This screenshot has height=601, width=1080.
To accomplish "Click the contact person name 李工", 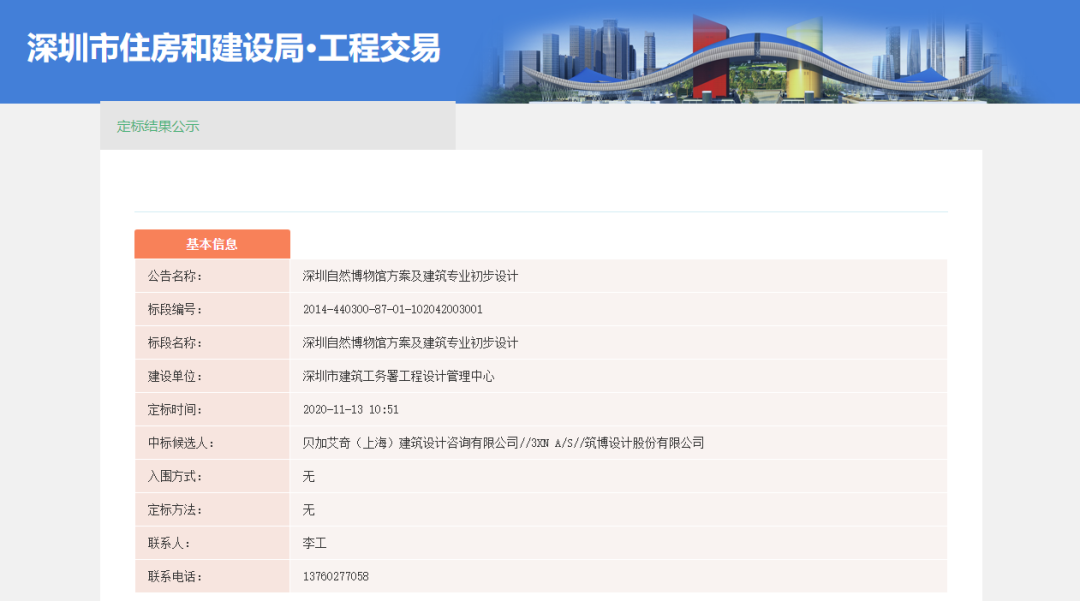I will point(315,543).
